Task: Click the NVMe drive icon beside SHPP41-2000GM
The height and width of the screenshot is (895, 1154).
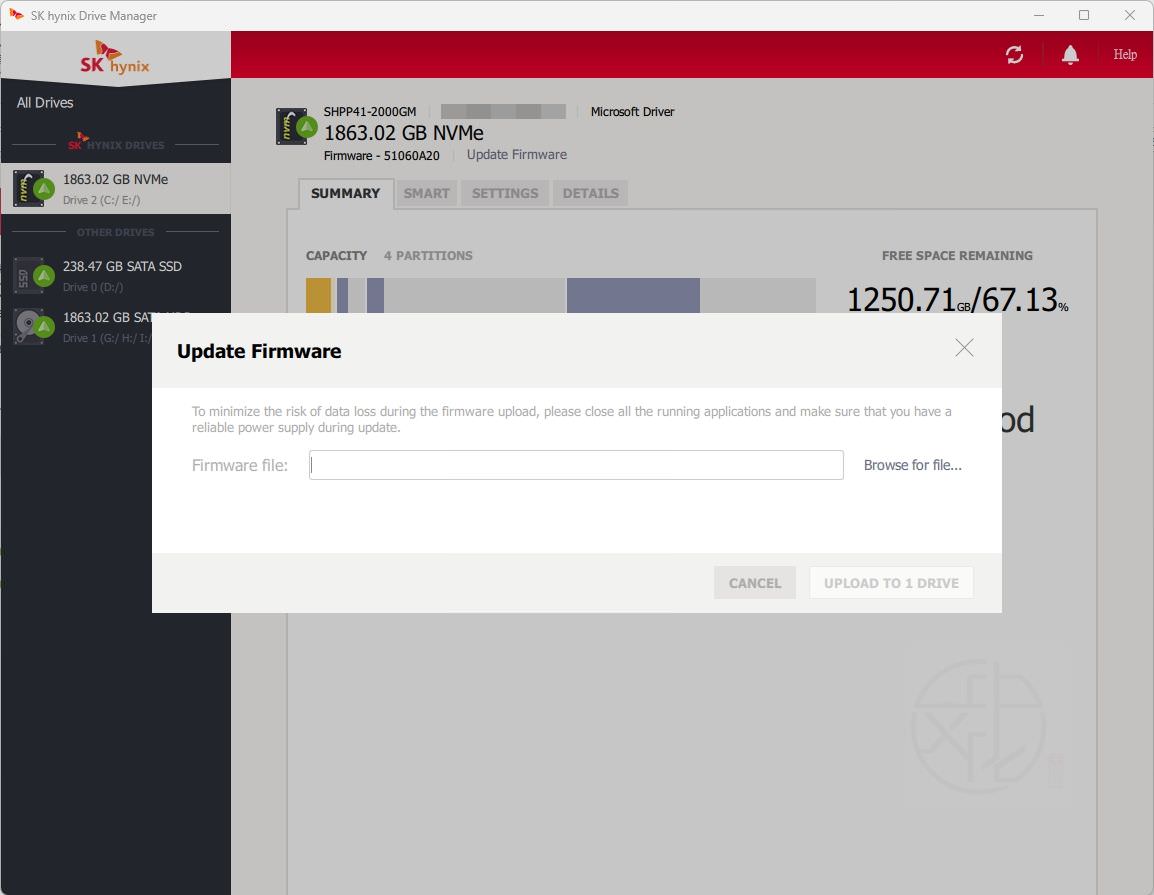Action: [296, 126]
